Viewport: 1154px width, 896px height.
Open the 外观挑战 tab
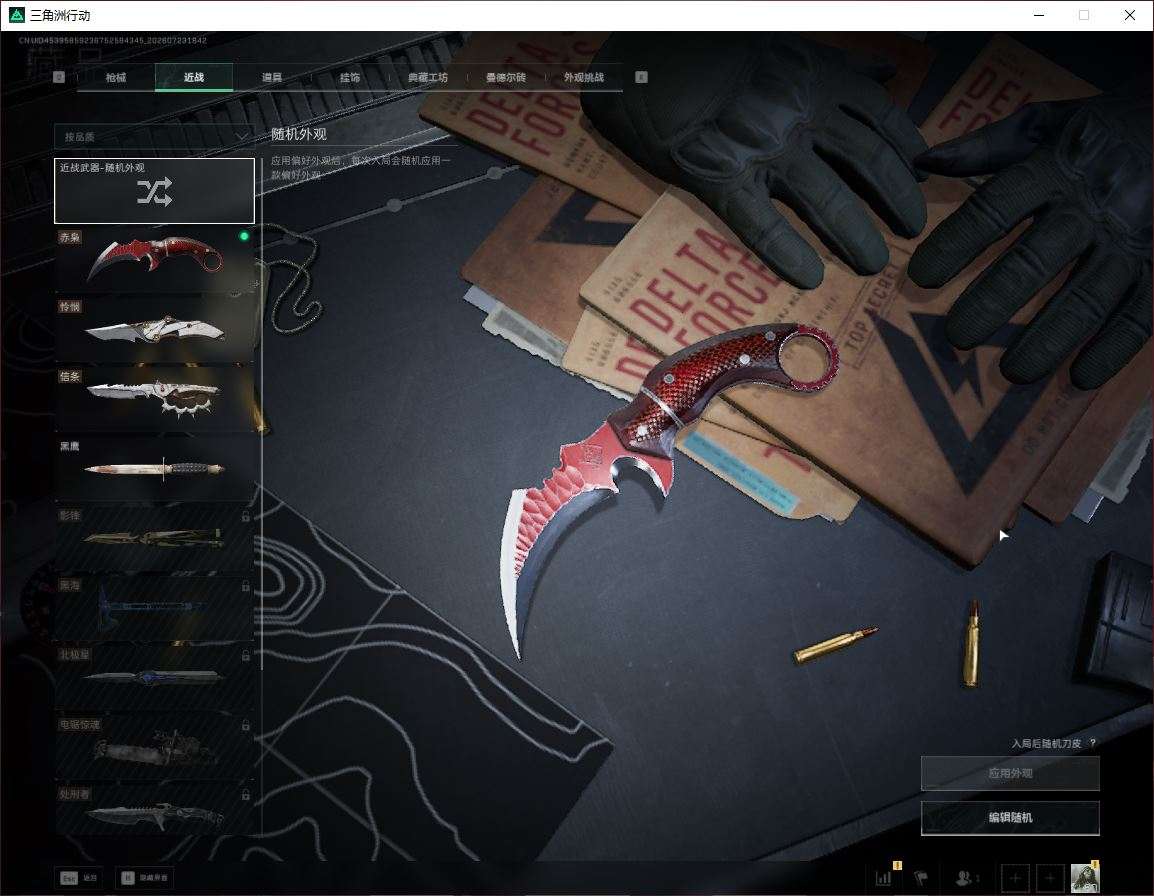pyautogui.click(x=584, y=77)
